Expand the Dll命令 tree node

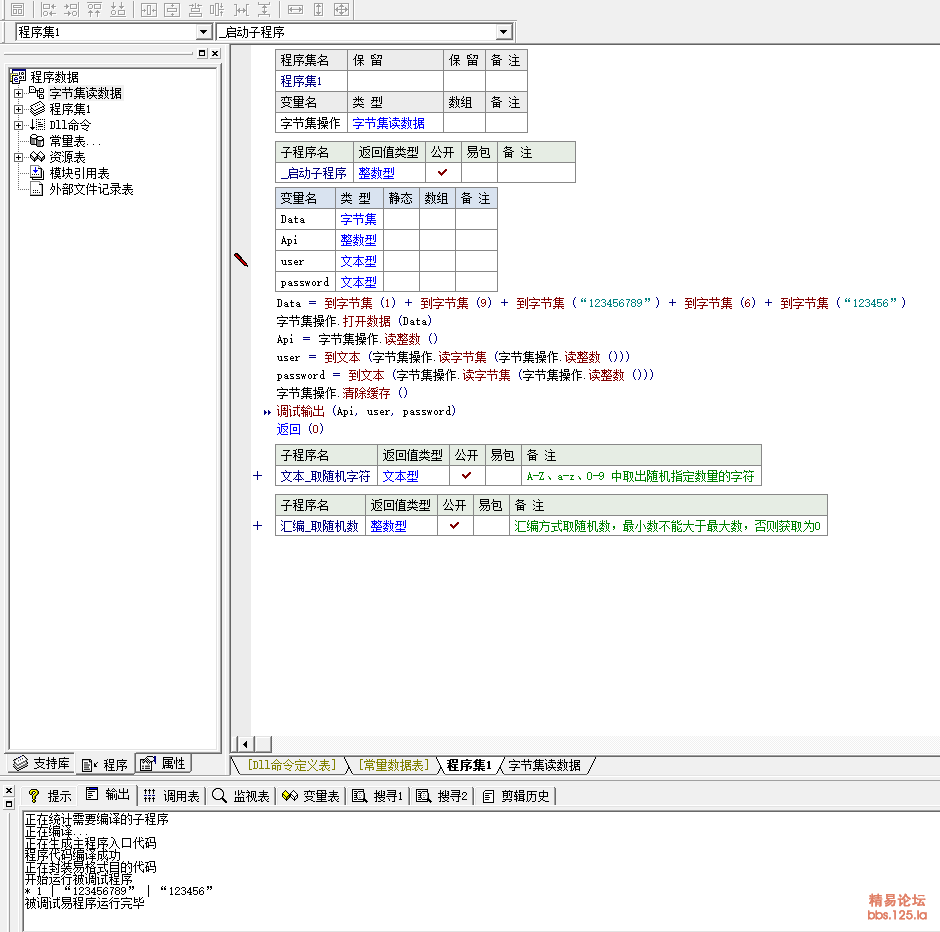tap(19, 125)
